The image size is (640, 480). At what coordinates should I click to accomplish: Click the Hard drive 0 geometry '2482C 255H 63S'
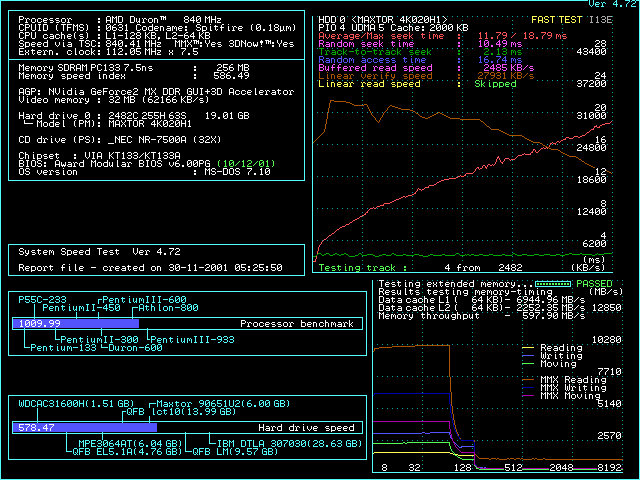(147, 116)
